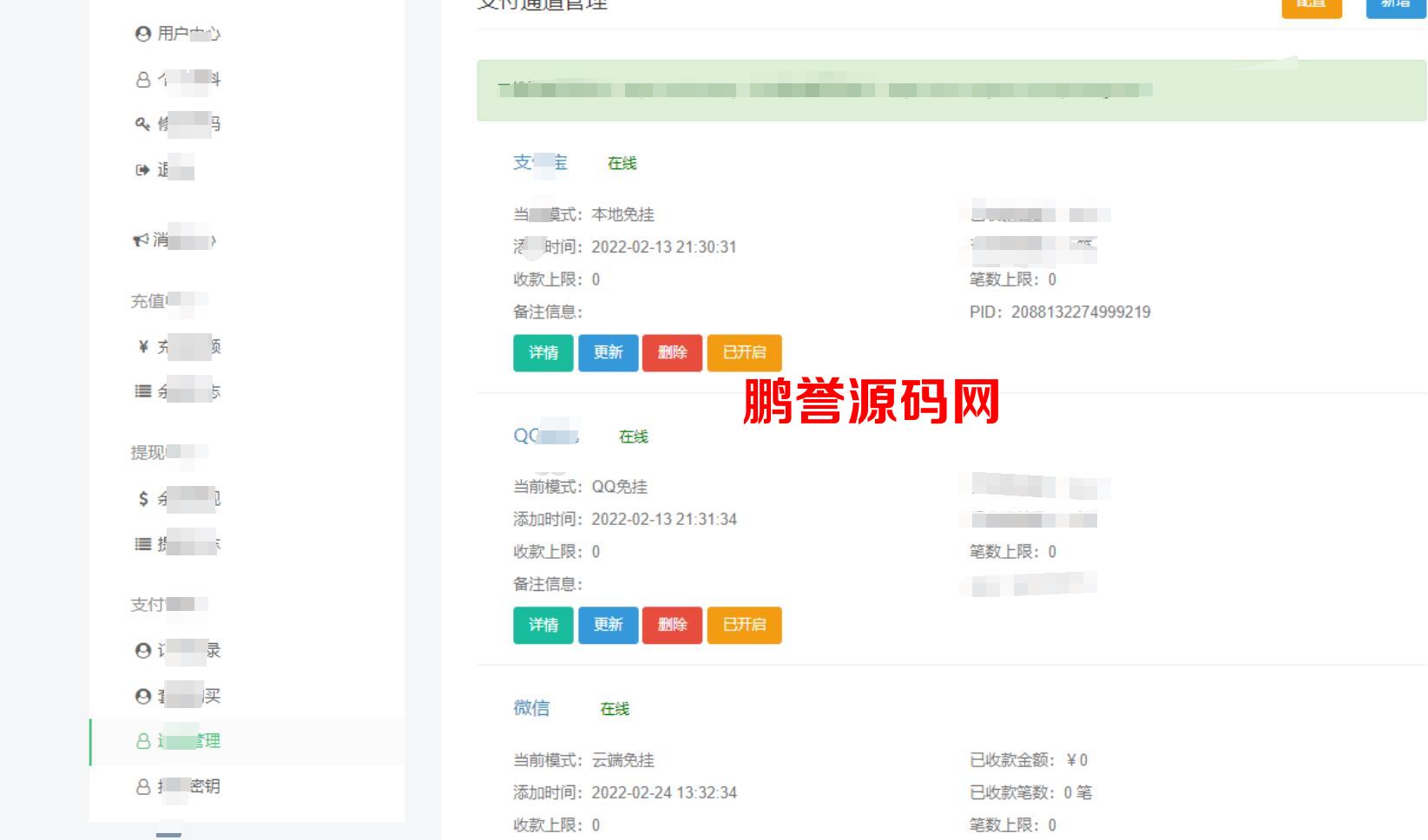Click the list icon in 提现 section
The height and width of the screenshot is (840, 1428).
(x=143, y=544)
